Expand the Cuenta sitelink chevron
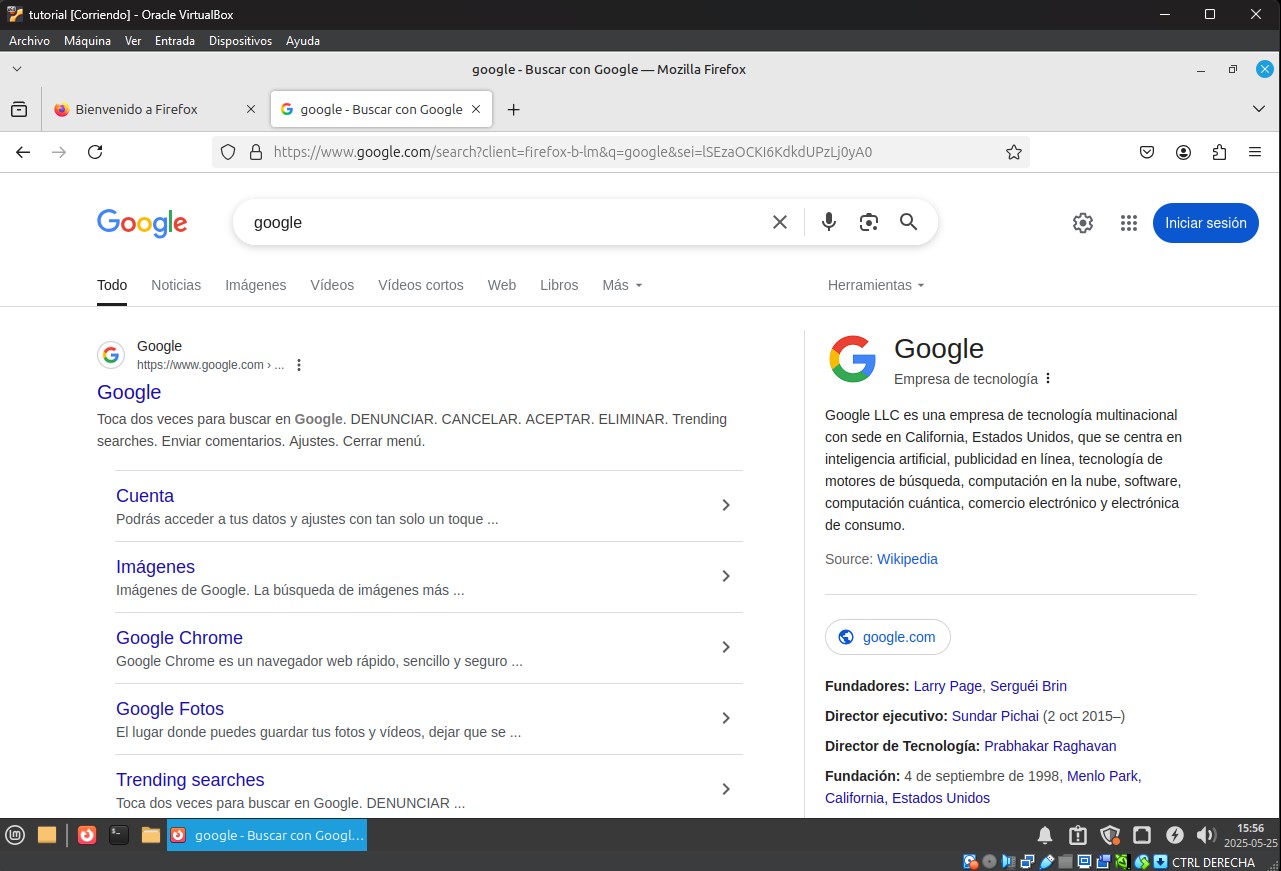This screenshot has width=1281, height=871. click(726, 505)
